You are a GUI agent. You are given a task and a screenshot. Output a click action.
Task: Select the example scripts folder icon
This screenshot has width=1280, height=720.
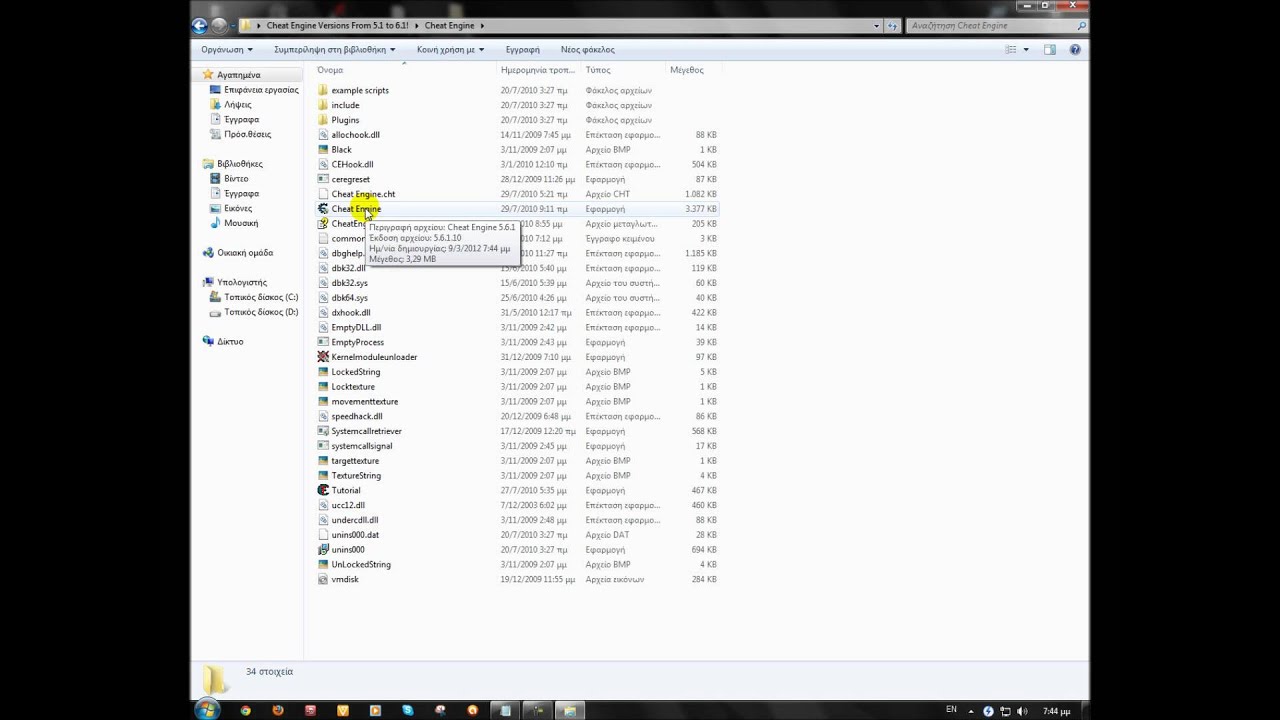pos(323,90)
